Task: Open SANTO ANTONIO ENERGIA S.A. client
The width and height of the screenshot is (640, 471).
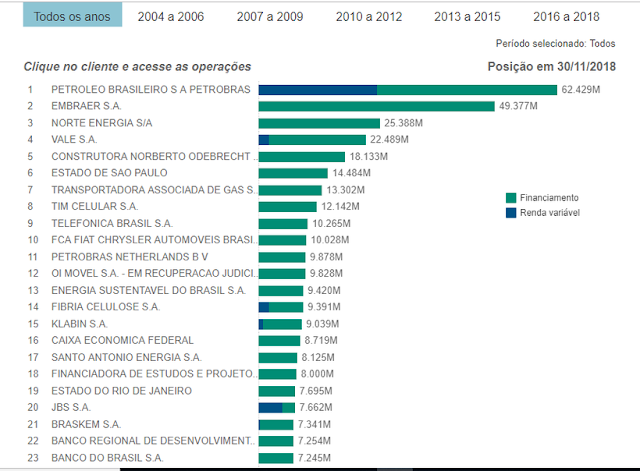Action: [x=126, y=358]
